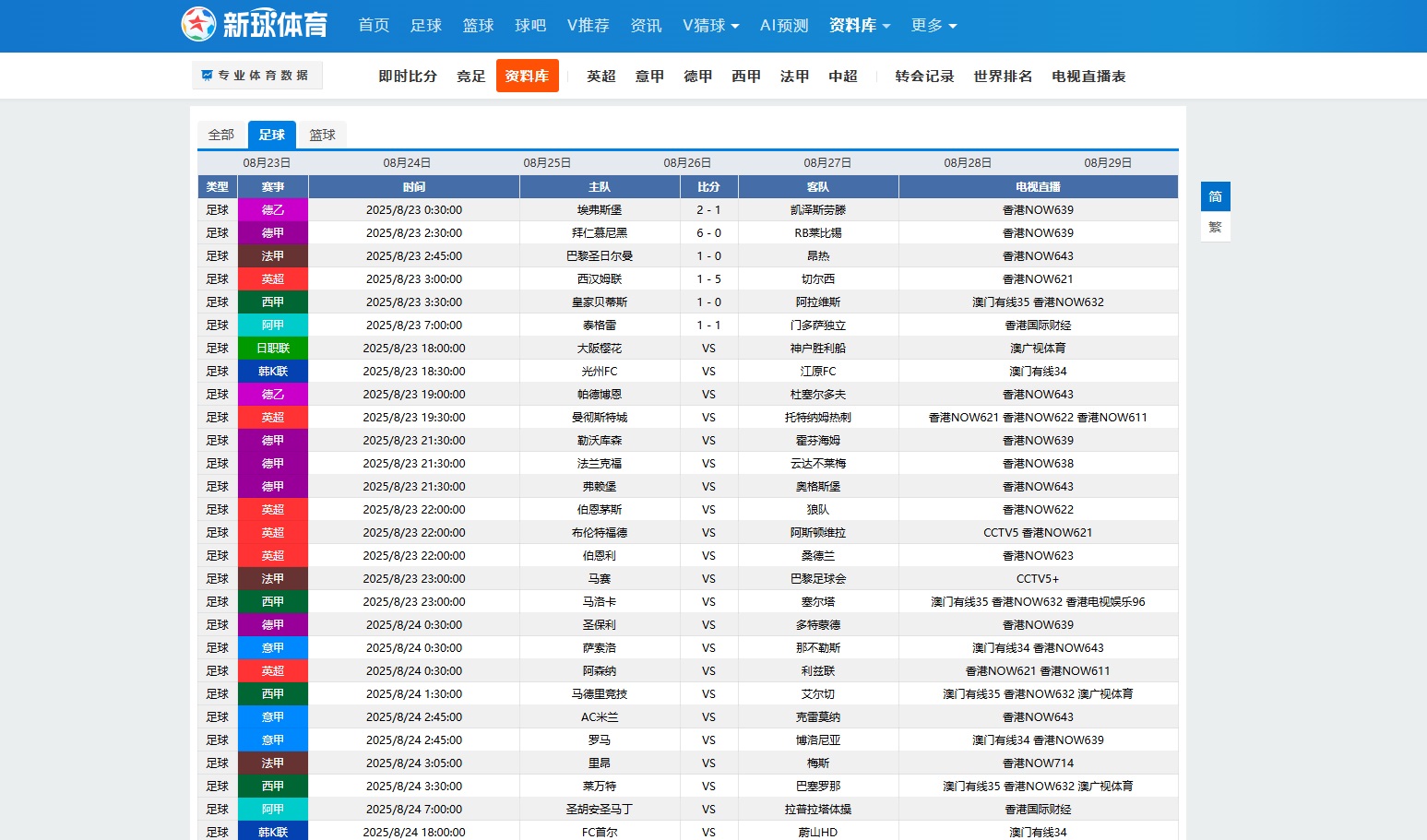Open the 电视直播表 TV broadcast schedule
This screenshot has width=1427, height=840.
click(1088, 77)
